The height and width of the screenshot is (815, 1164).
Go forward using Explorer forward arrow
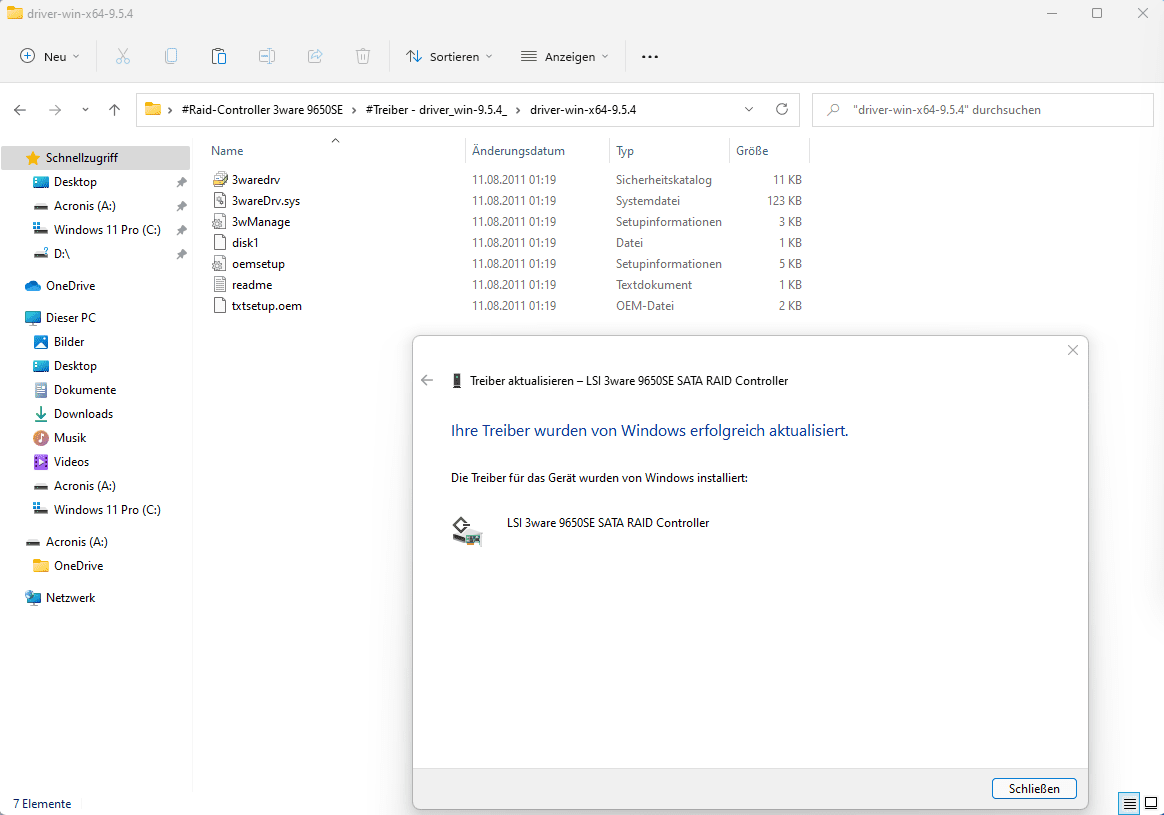point(55,110)
